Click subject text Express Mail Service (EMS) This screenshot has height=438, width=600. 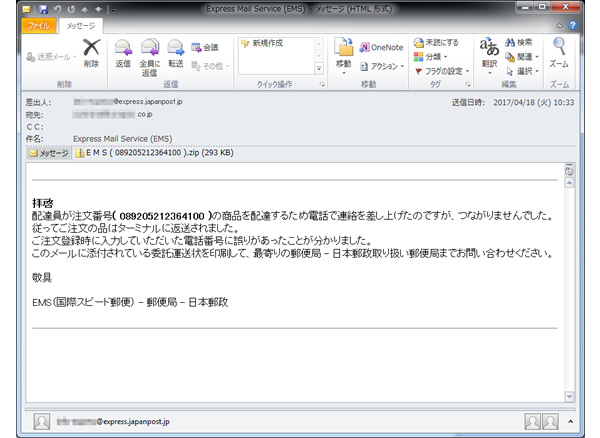point(122,138)
